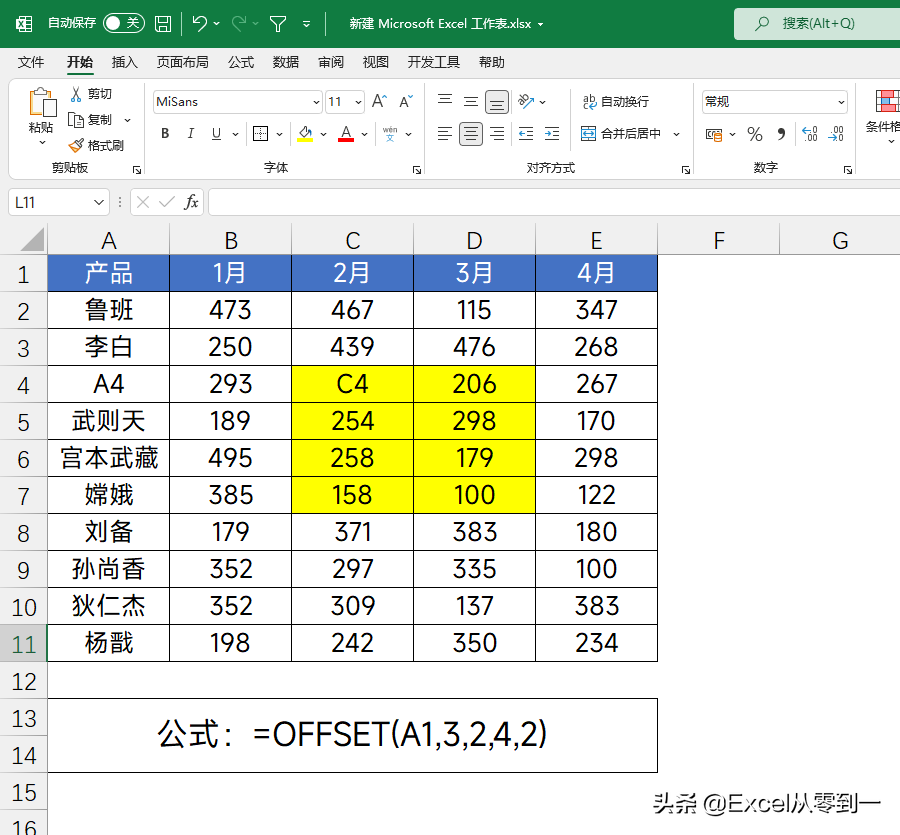
Task: Toggle Bold formatting
Action: 165,134
